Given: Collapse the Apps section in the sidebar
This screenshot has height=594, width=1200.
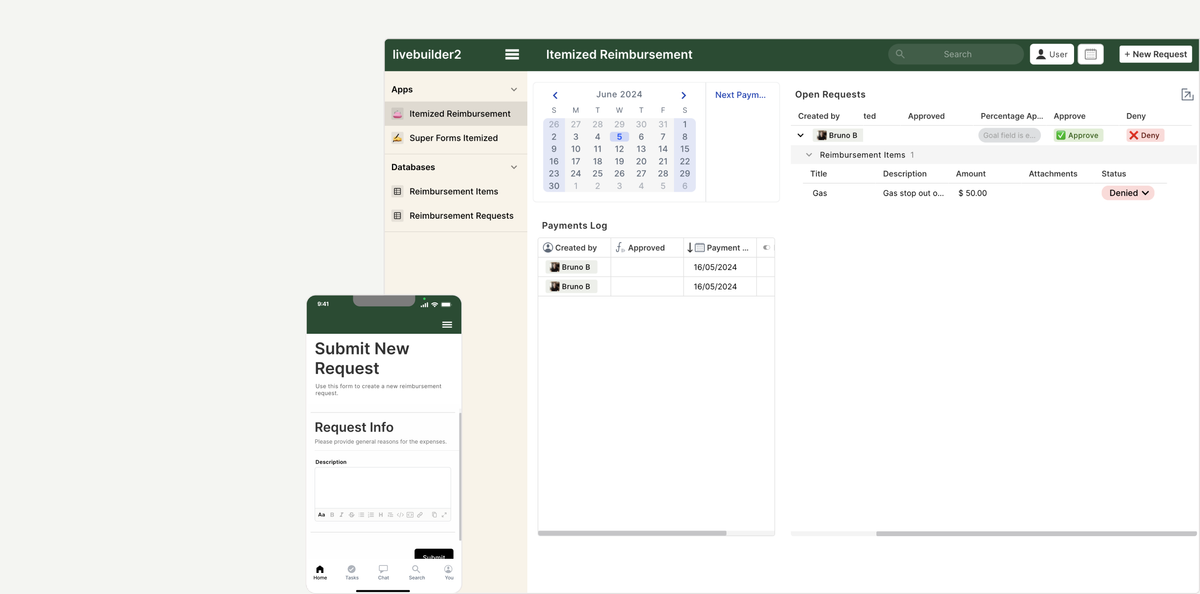Looking at the screenshot, I should [x=513, y=89].
